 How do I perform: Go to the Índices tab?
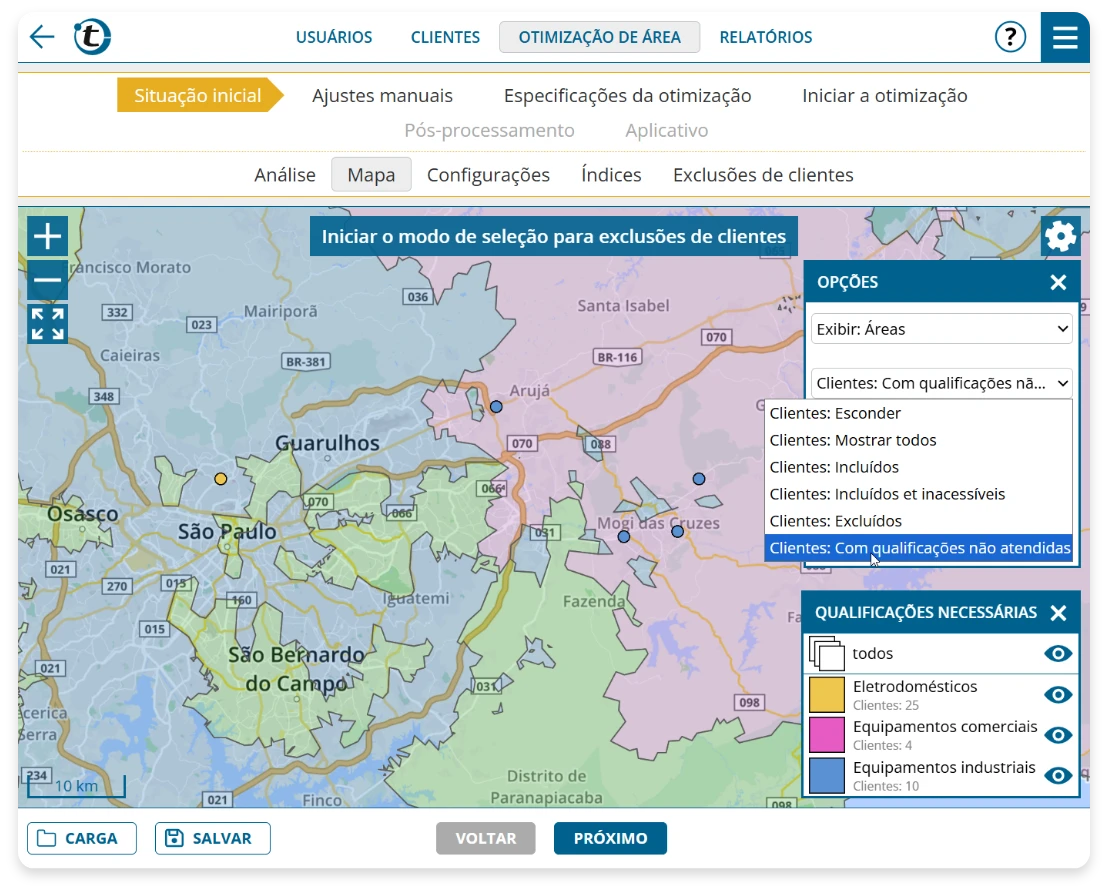[611, 175]
